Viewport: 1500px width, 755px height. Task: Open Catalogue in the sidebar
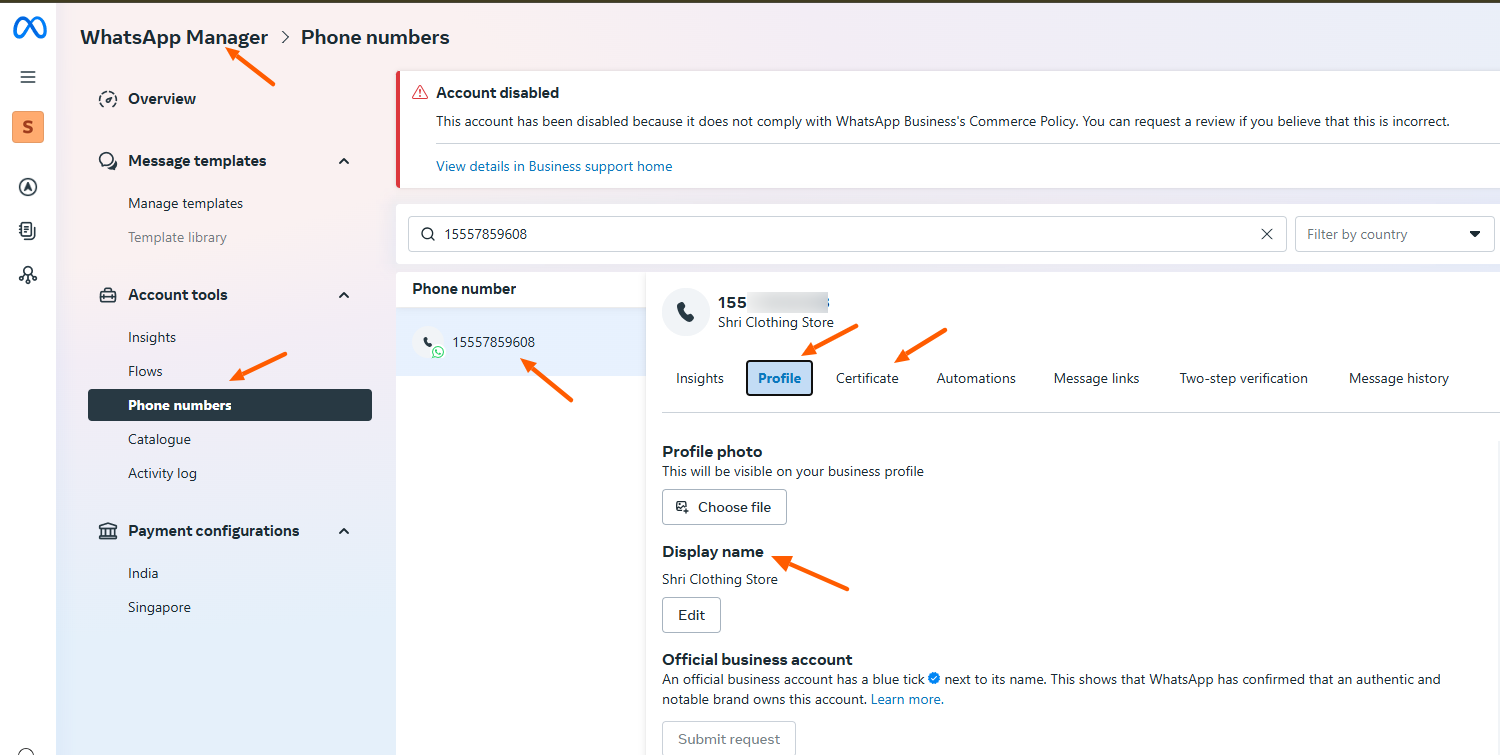pos(159,439)
